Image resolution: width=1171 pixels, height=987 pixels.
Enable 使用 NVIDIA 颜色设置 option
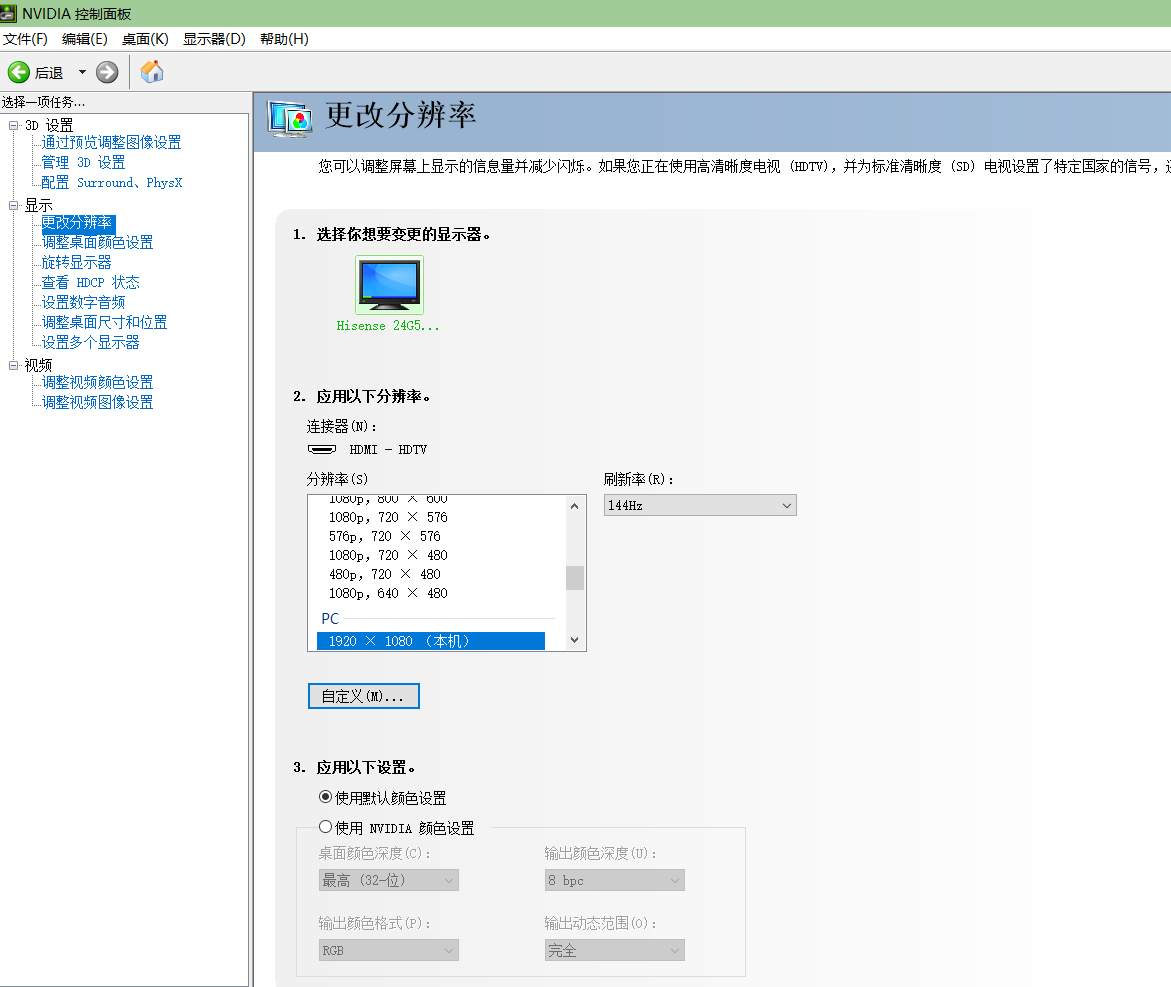[324, 827]
